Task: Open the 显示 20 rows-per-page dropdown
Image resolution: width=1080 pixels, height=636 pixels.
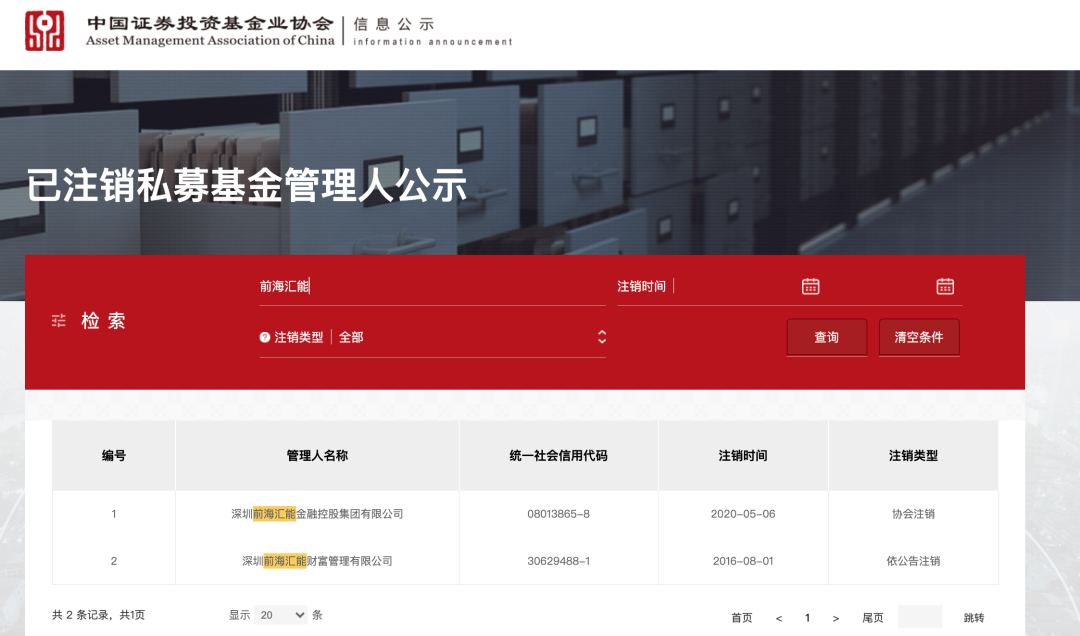Action: (280, 615)
